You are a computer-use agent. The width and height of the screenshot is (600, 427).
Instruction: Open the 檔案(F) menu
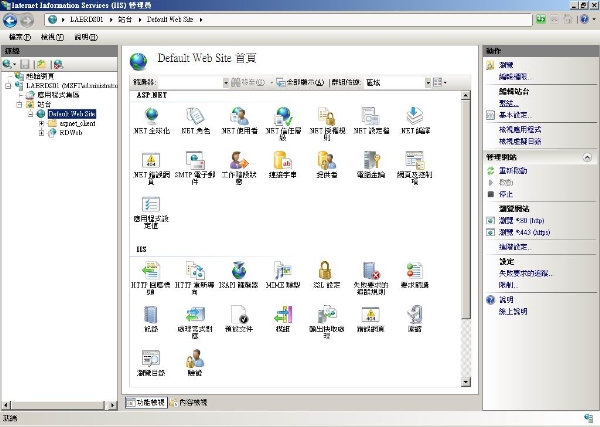[x=20, y=37]
